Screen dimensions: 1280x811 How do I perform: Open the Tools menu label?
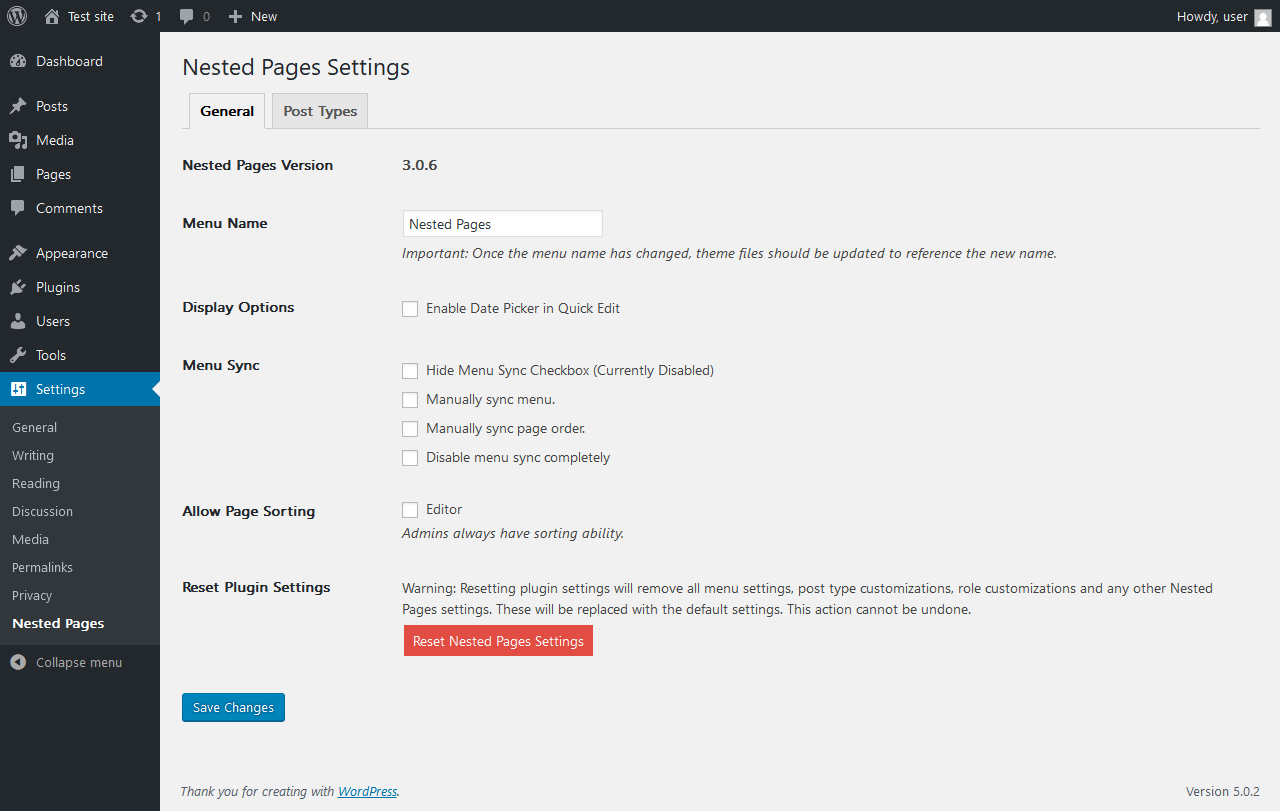coord(51,355)
